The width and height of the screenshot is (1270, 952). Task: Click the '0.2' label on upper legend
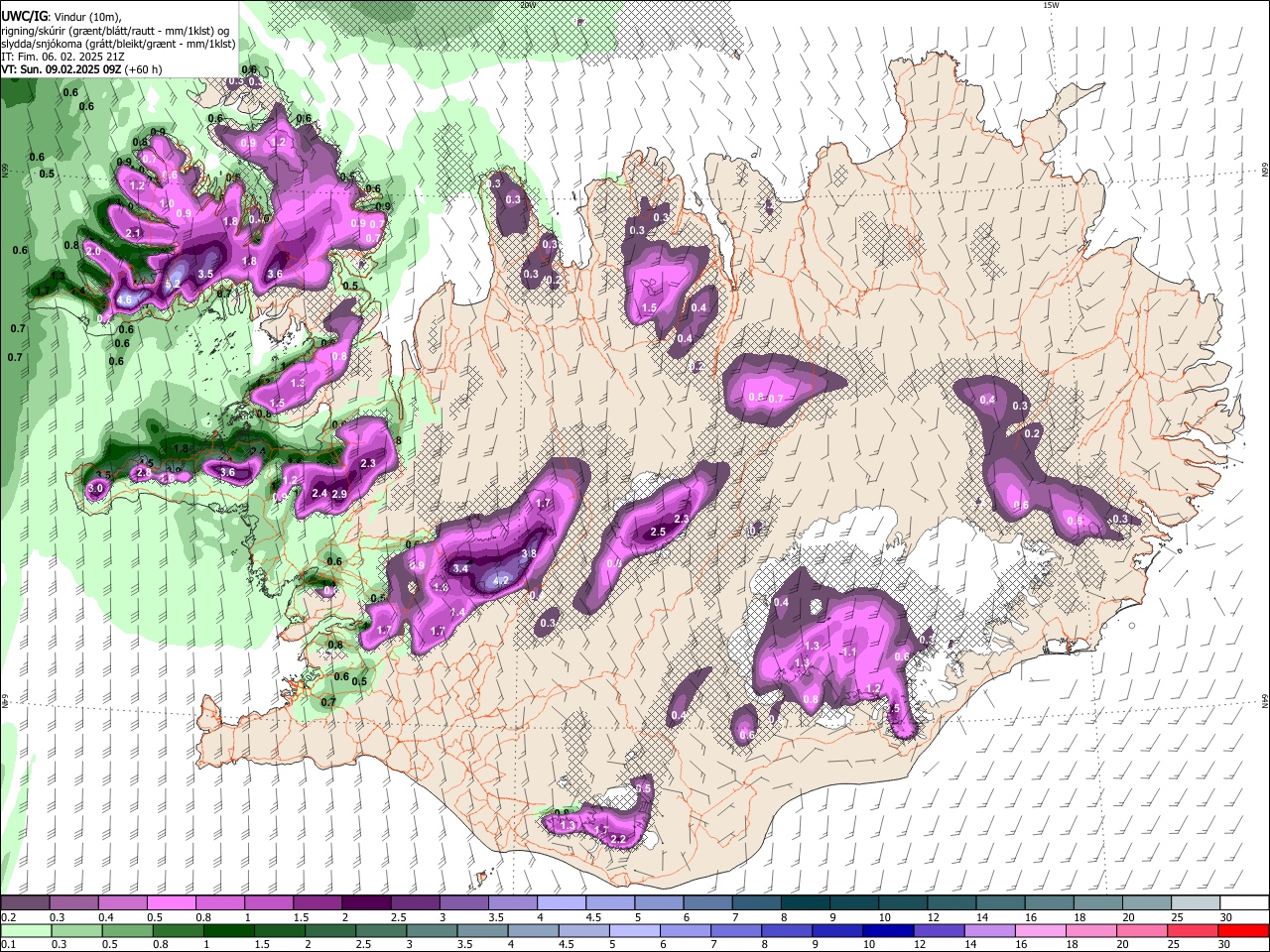click(8, 917)
